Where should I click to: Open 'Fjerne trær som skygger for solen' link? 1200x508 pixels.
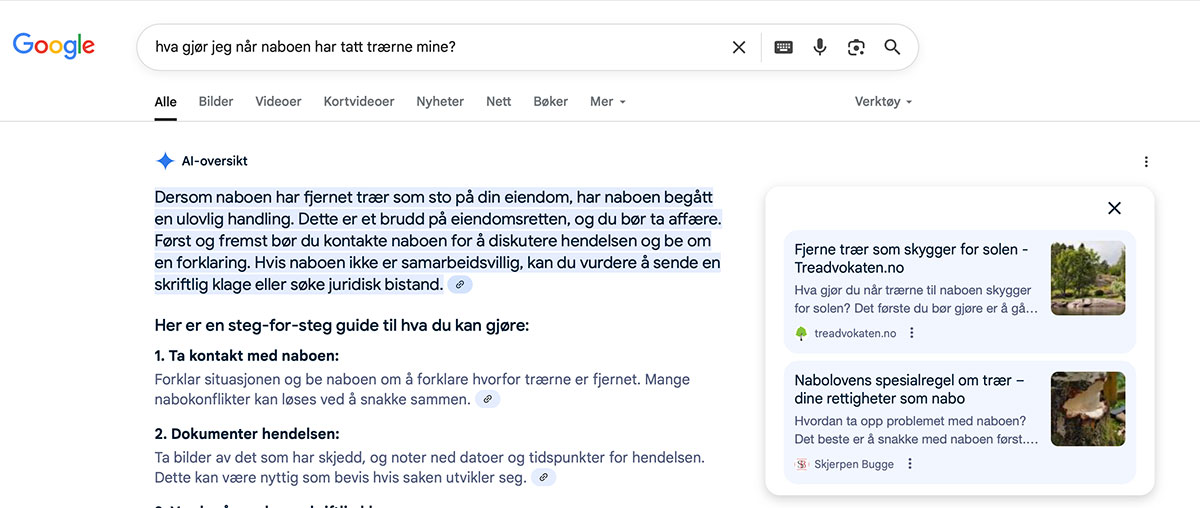click(x=911, y=258)
